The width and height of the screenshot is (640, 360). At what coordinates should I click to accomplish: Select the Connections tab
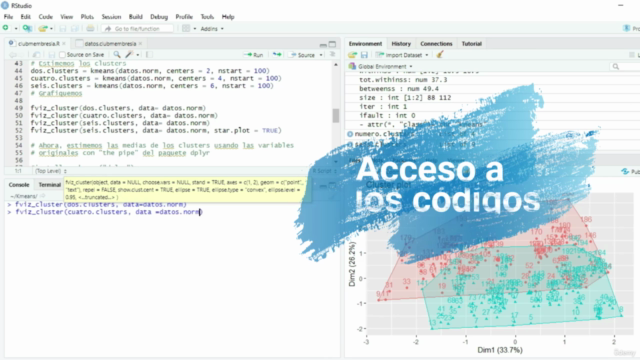coord(436,44)
